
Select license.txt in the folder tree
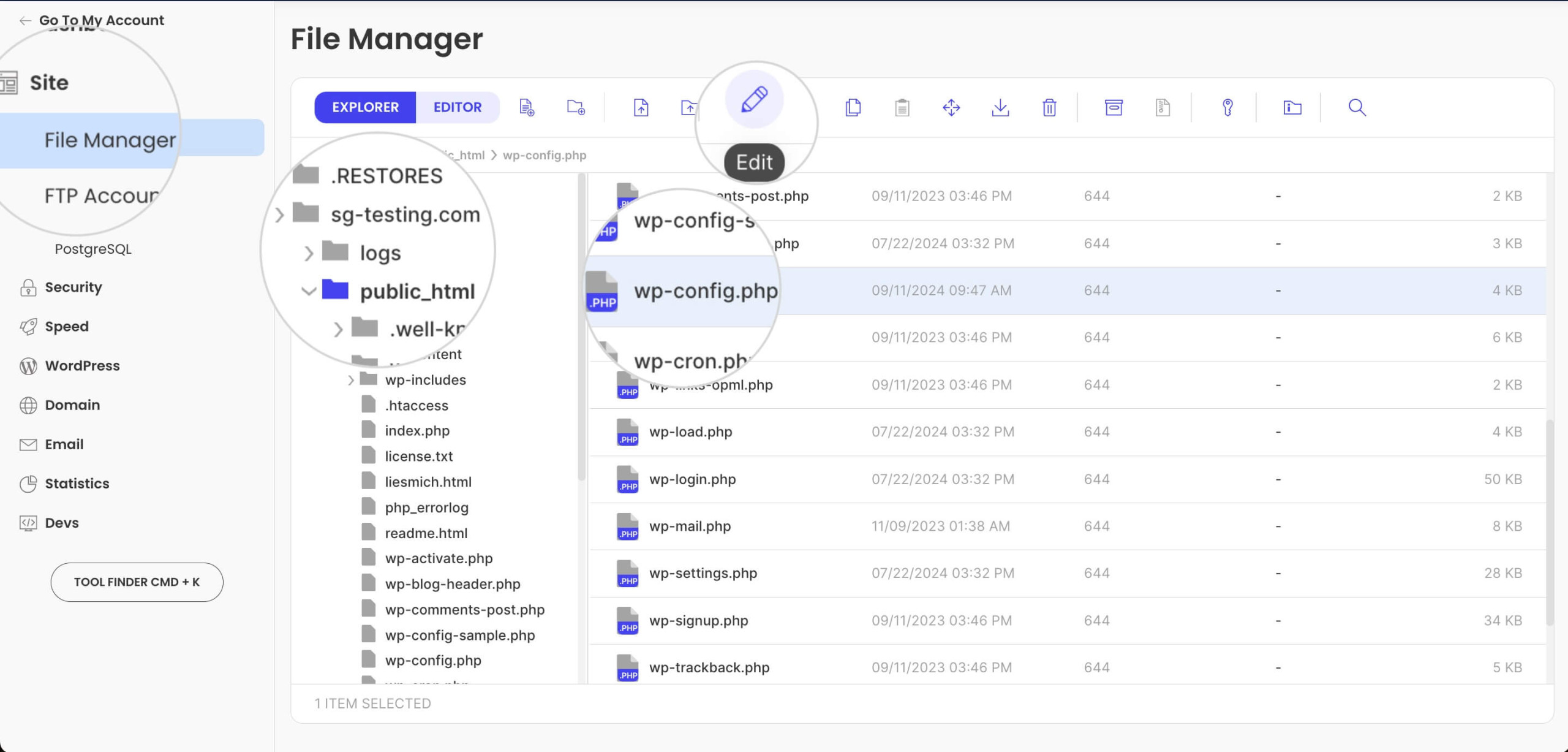click(x=419, y=457)
